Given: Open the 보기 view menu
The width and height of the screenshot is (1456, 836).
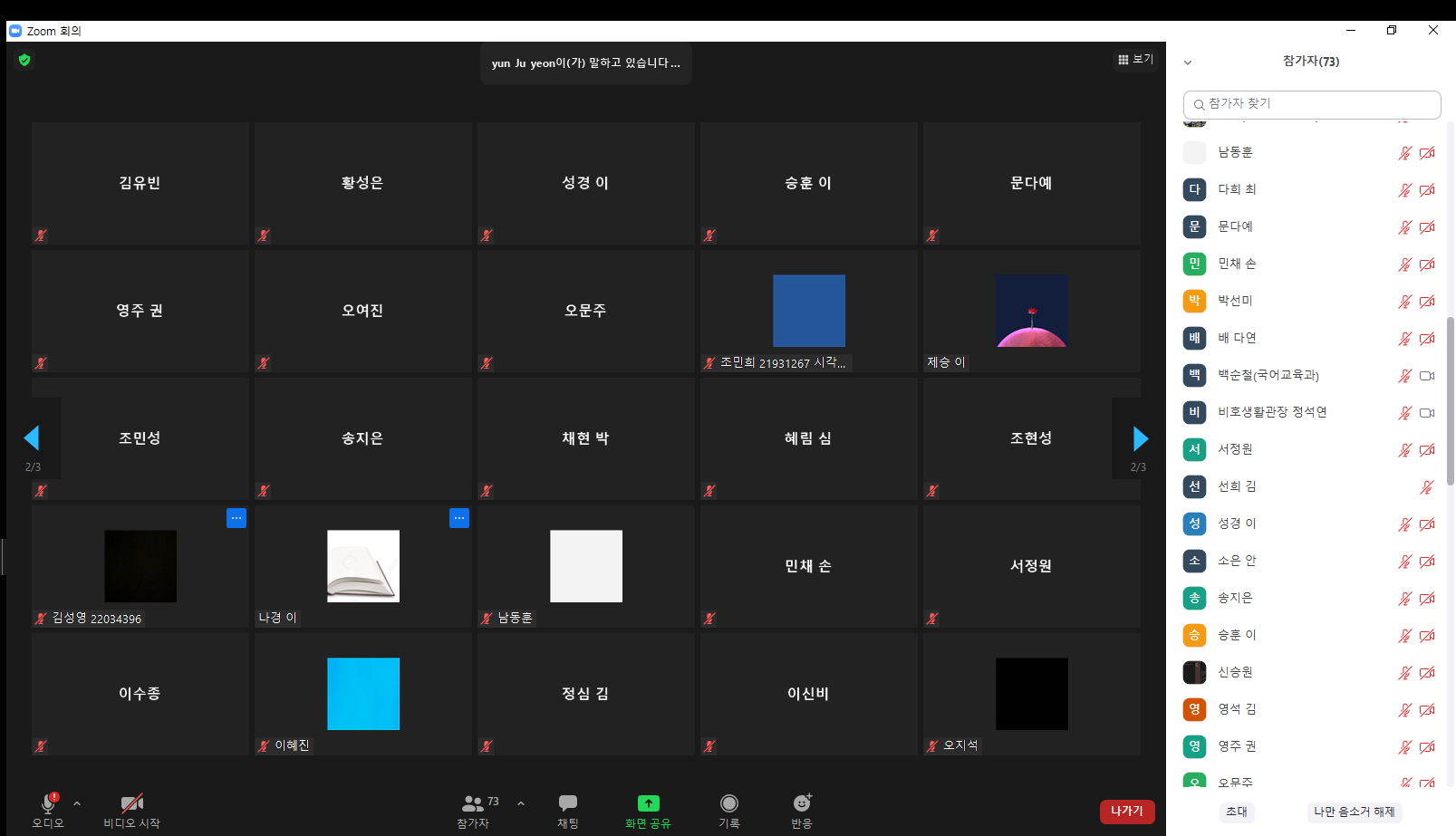Looking at the screenshot, I should click(x=1135, y=60).
